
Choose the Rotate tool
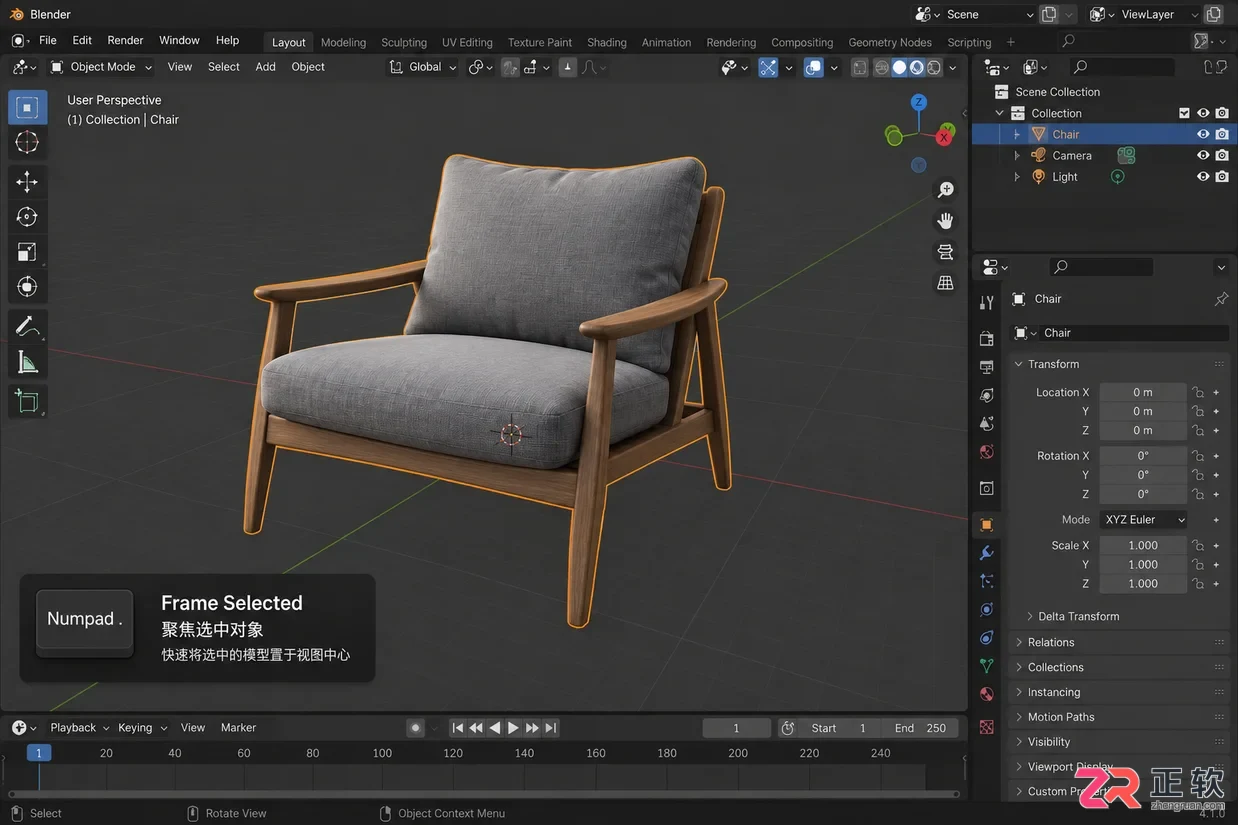point(27,216)
